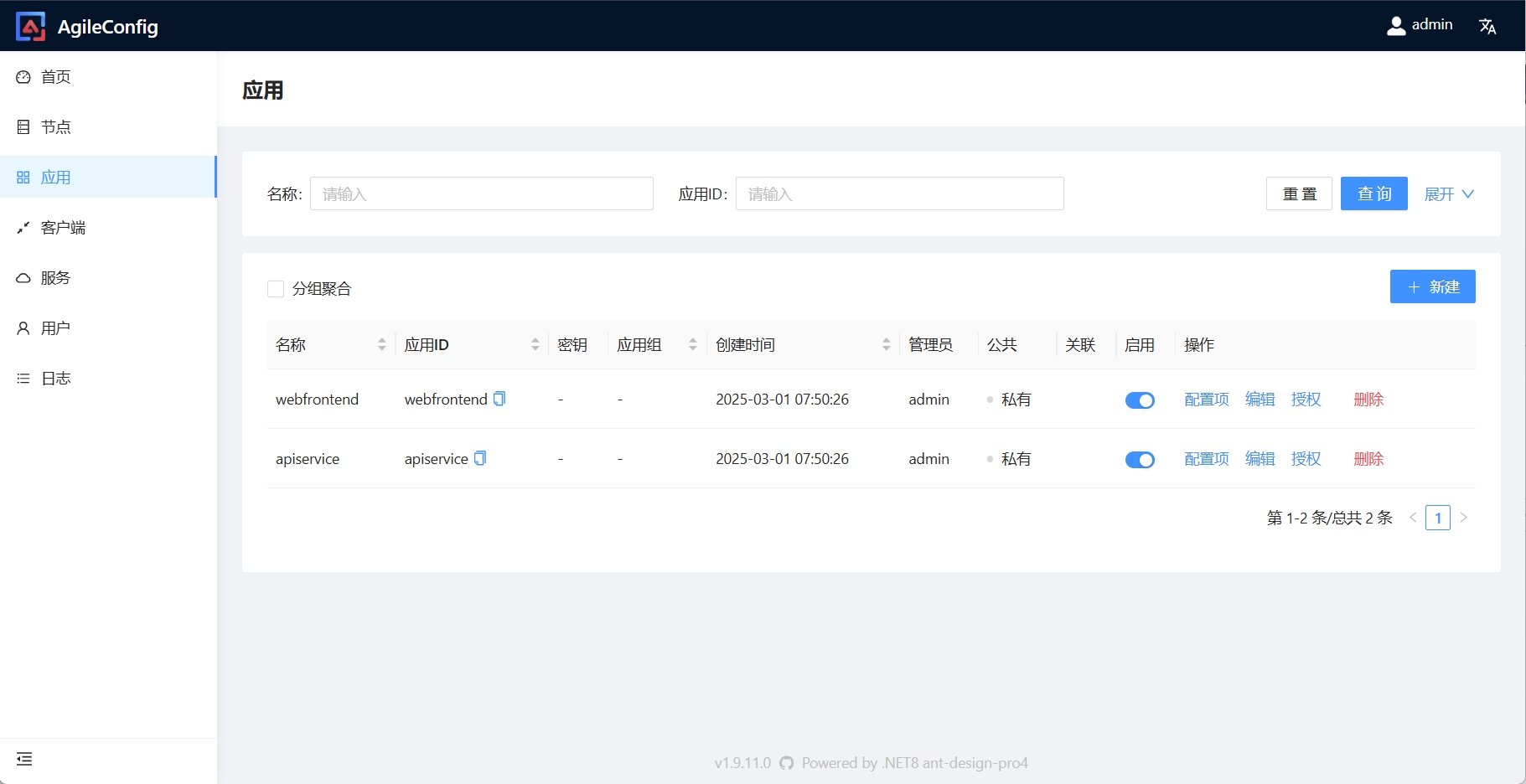This screenshot has width=1526, height=784.
Task: Go to the 节点 menu page
Action: (56, 126)
